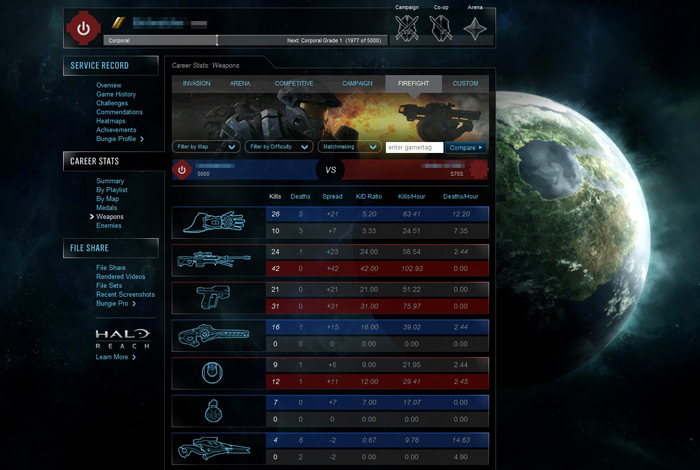Screen dimensions: 700x470
Task: Click the enter gamertag input field
Action: [414, 147]
